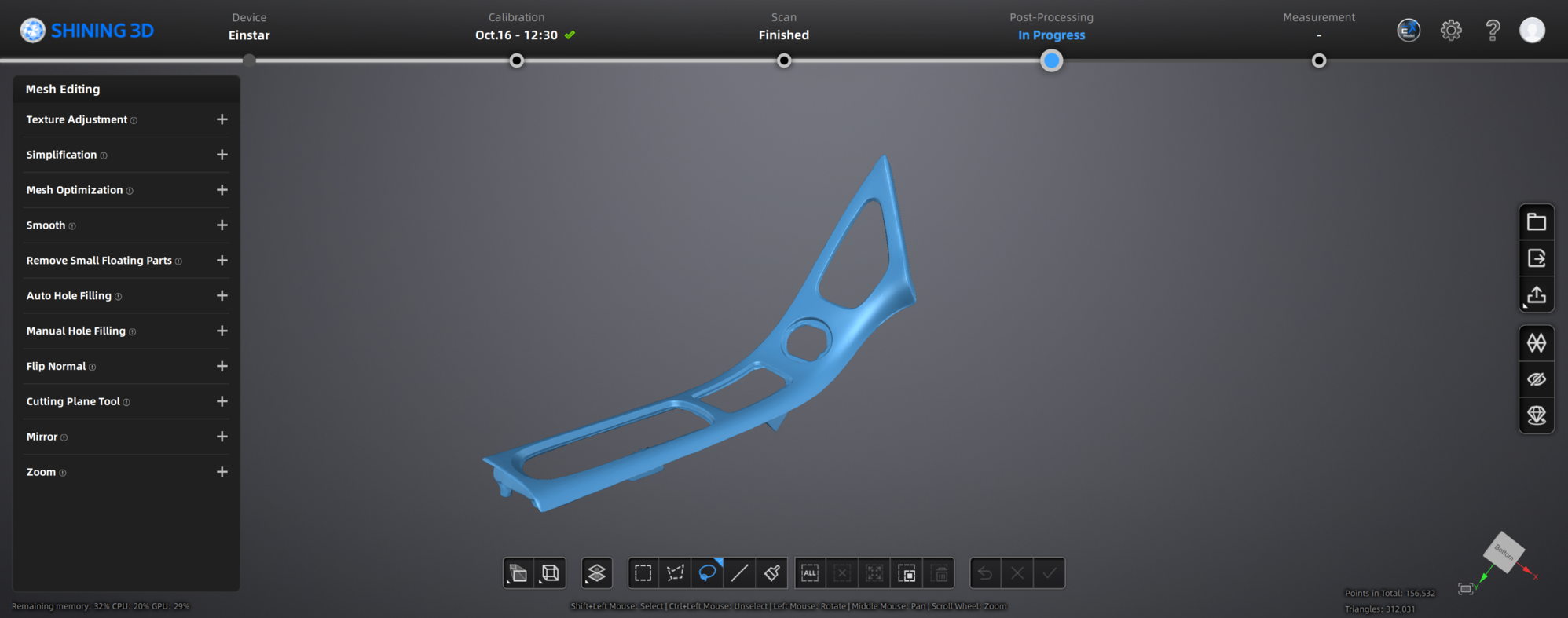Open the settings gear
The height and width of the screenshot is (618, 1568).
point(1450,31)
